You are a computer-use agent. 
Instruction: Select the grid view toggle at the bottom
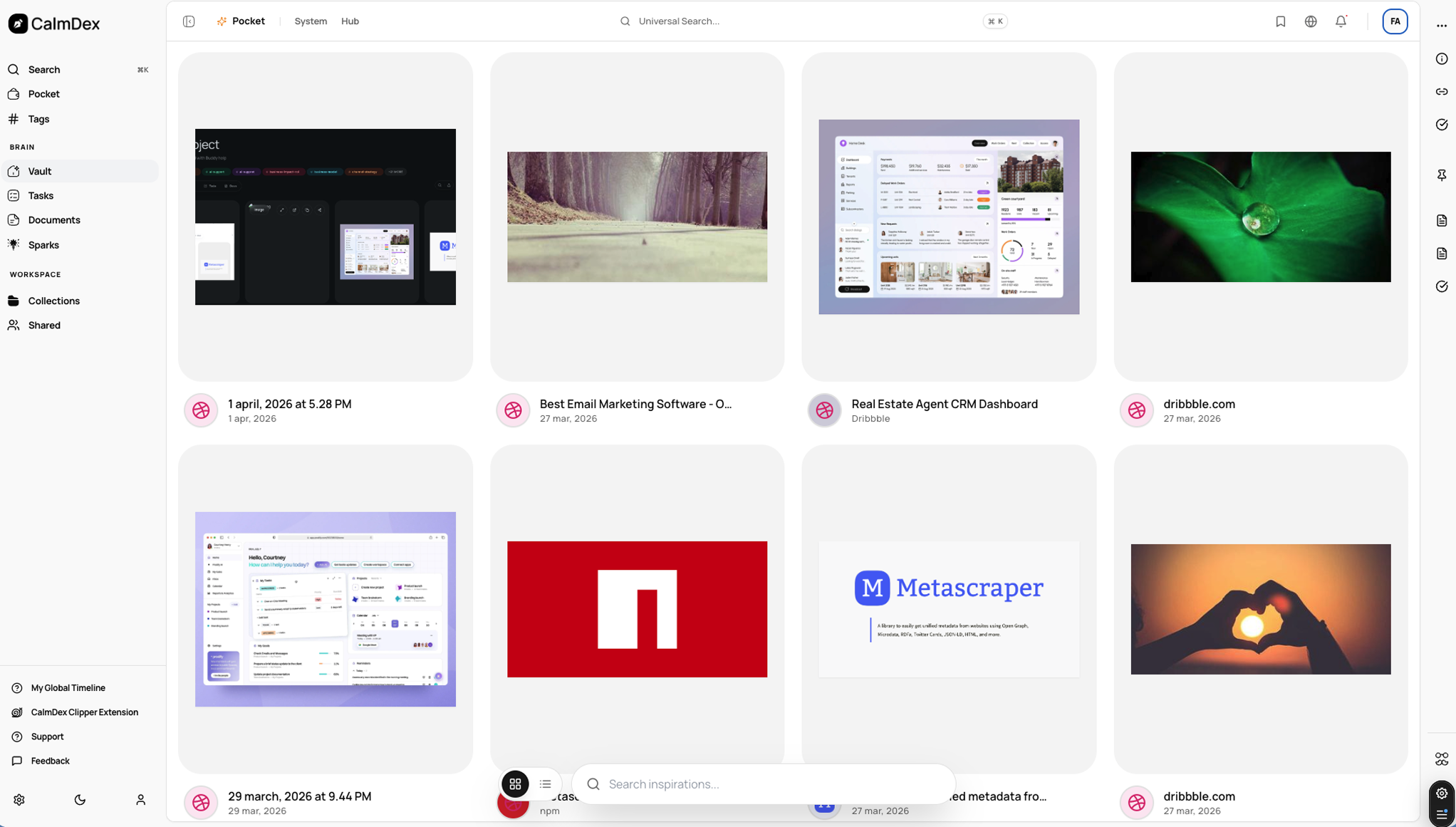coord(515,784)
